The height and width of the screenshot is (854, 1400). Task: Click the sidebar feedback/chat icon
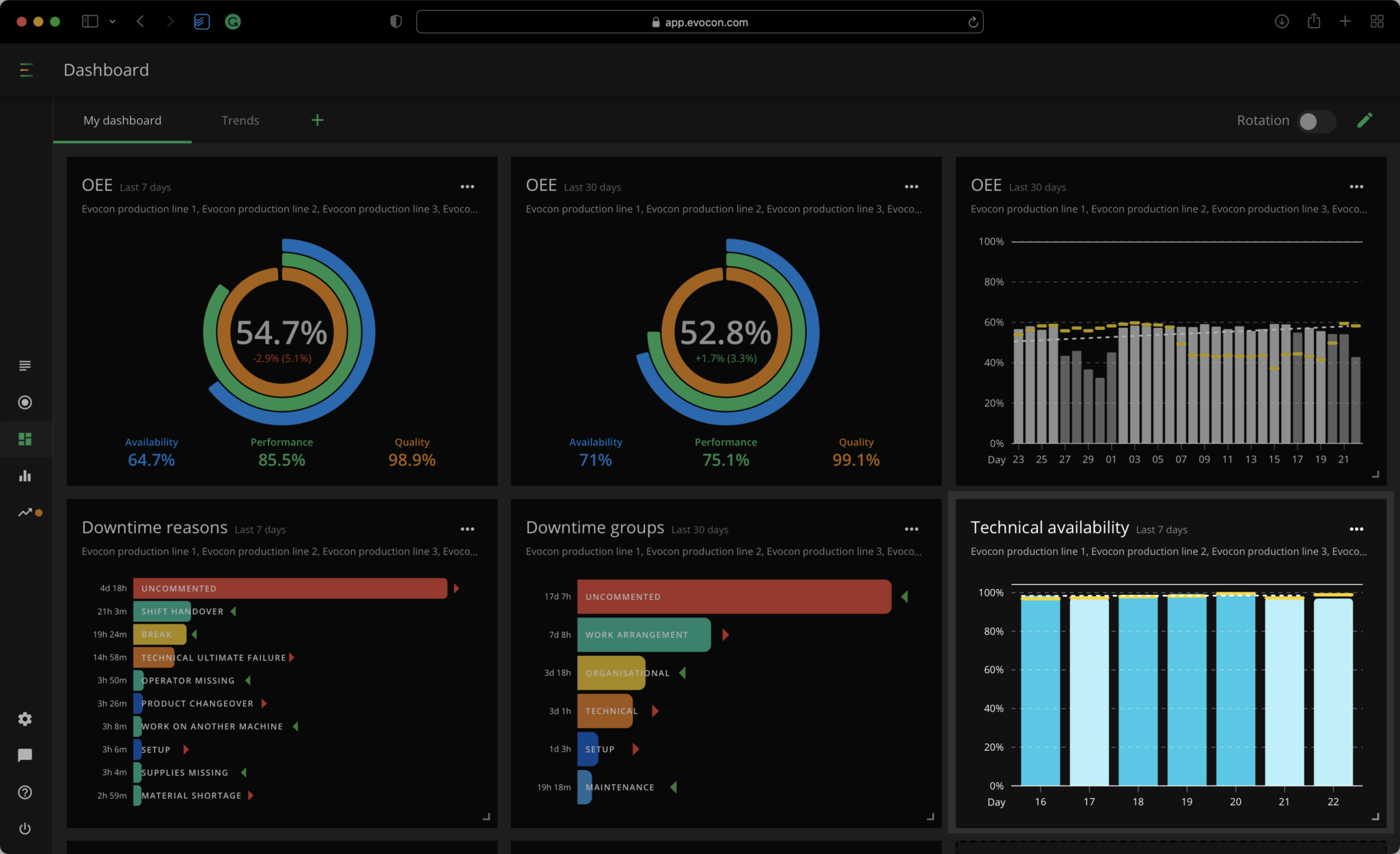tap(26, 755)
